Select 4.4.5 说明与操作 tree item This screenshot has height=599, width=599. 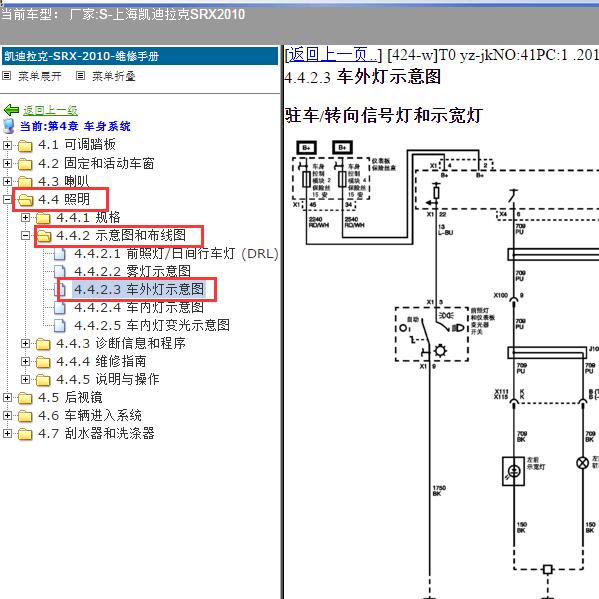pos(108,379)
